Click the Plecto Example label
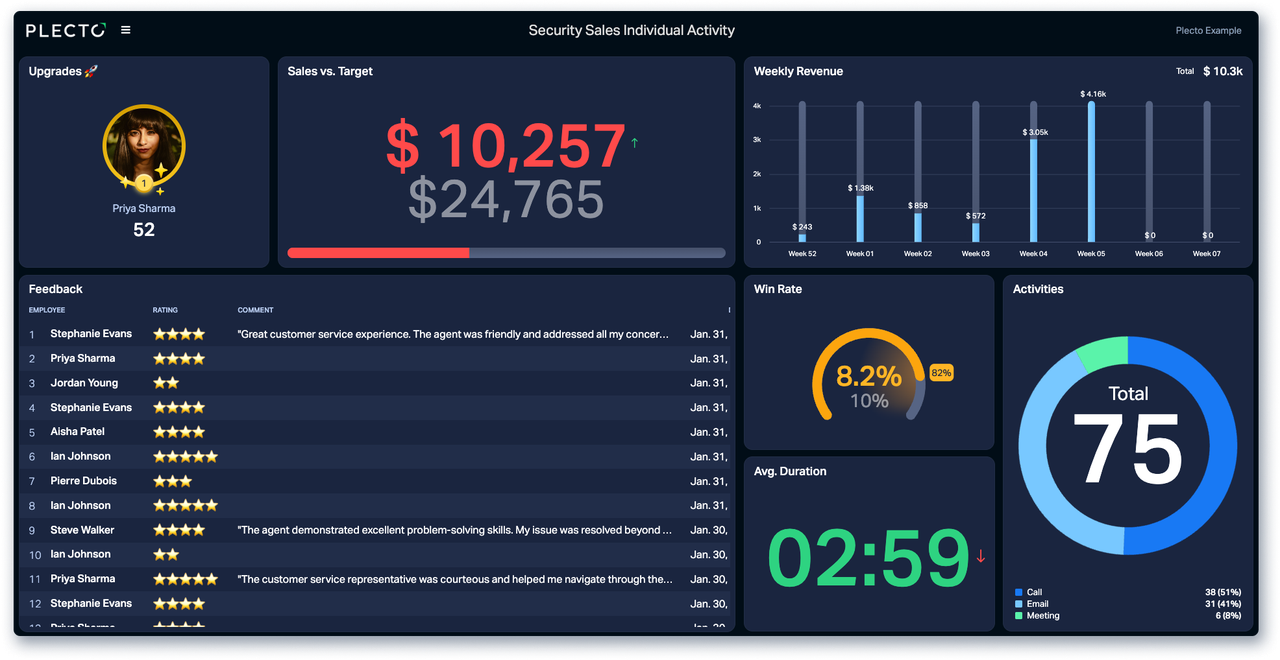 (x=1208, y=31)
